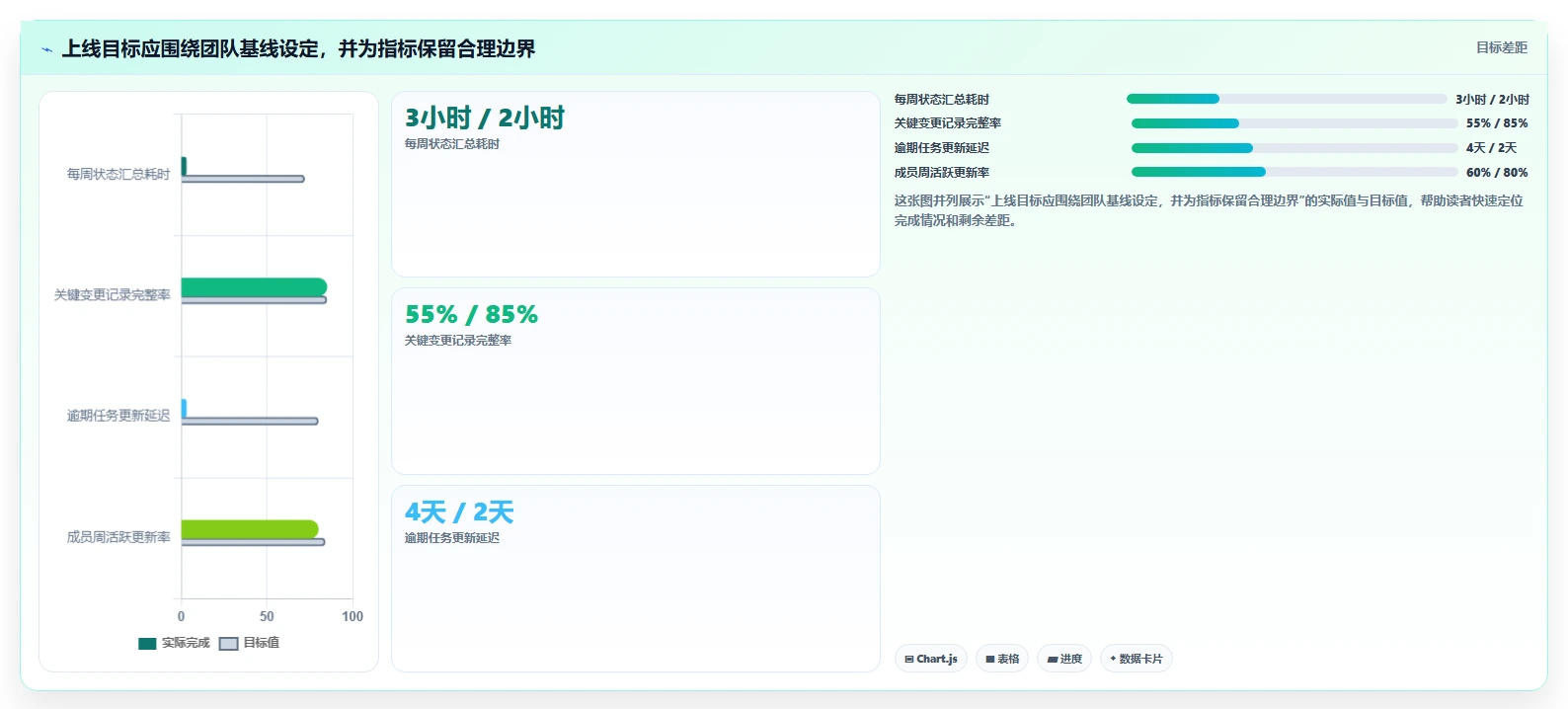Open the 3小时 / 2小时 metric card
Screen dimensions: 1568x709
636,184
